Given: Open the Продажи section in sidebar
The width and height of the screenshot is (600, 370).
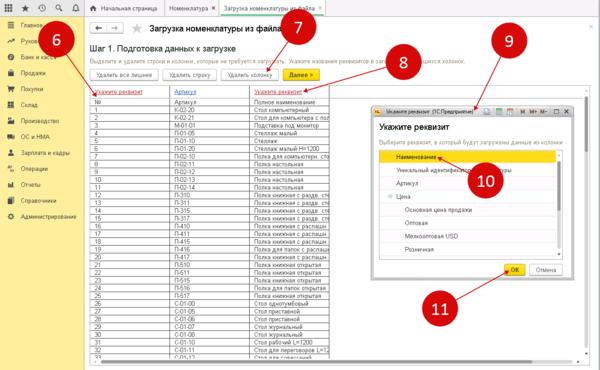Looking at the screenshot, I should (33, 73).
